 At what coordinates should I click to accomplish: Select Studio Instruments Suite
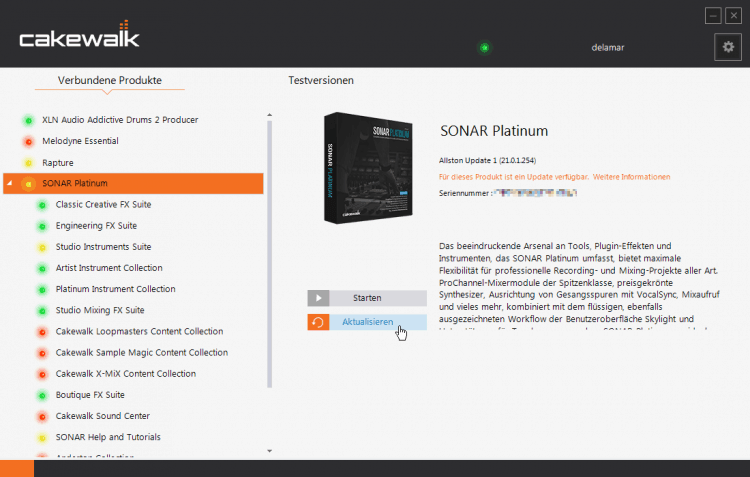pyautogui.click(x=103, y=247)
